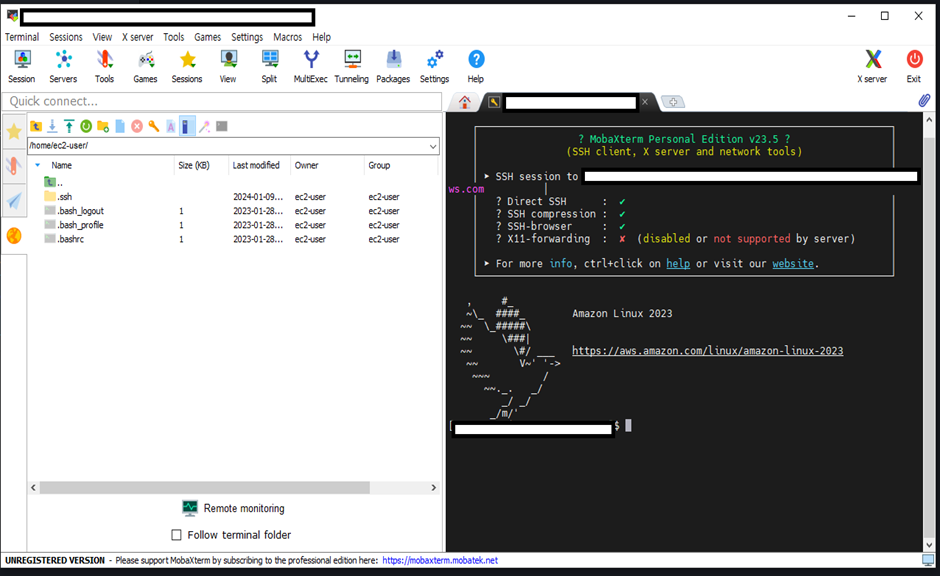The width and height of the screenshot is (940, 576).
Task: Open a new tab with plus button
Action: [x=673, y=102]
